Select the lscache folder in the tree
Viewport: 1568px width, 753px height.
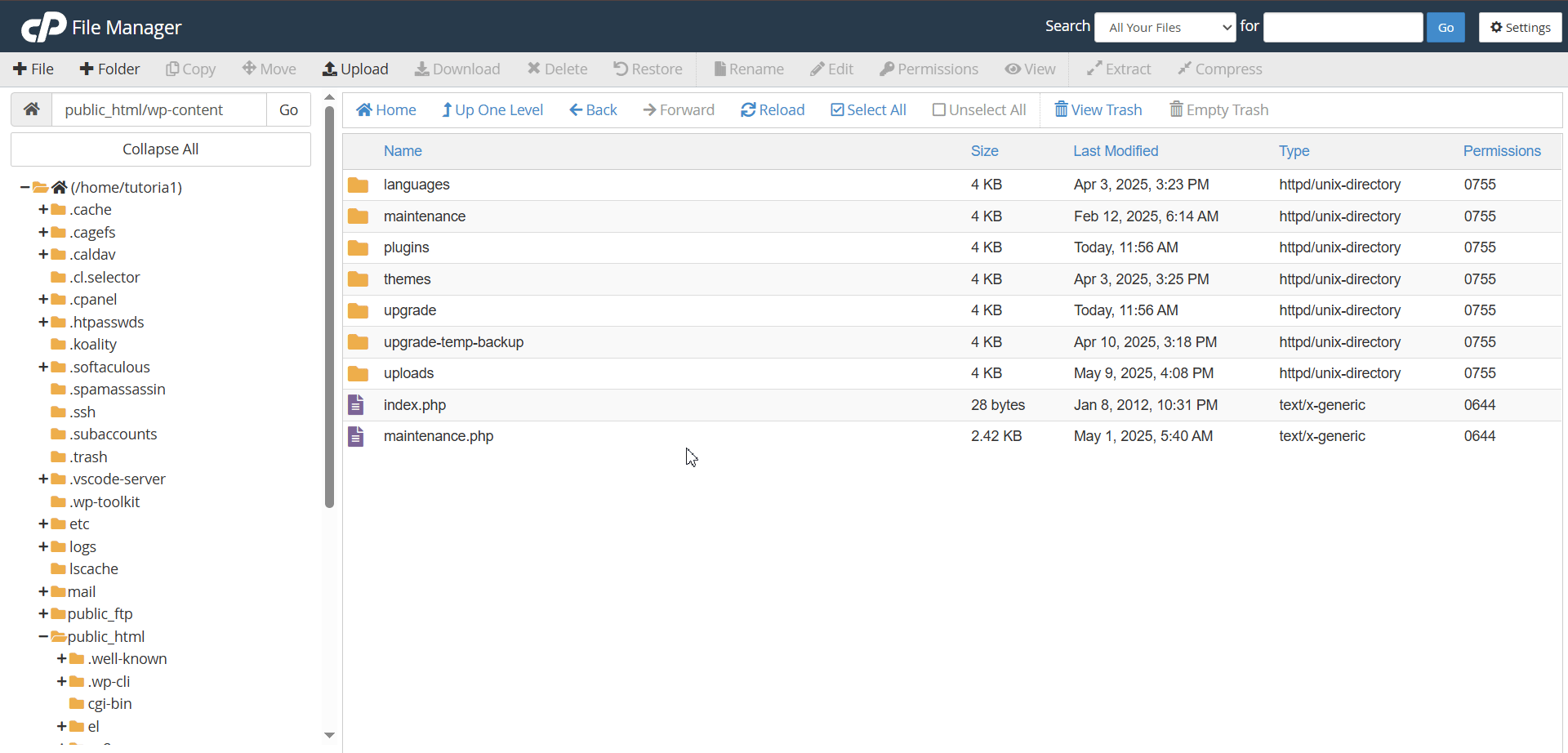coord(93,569)
